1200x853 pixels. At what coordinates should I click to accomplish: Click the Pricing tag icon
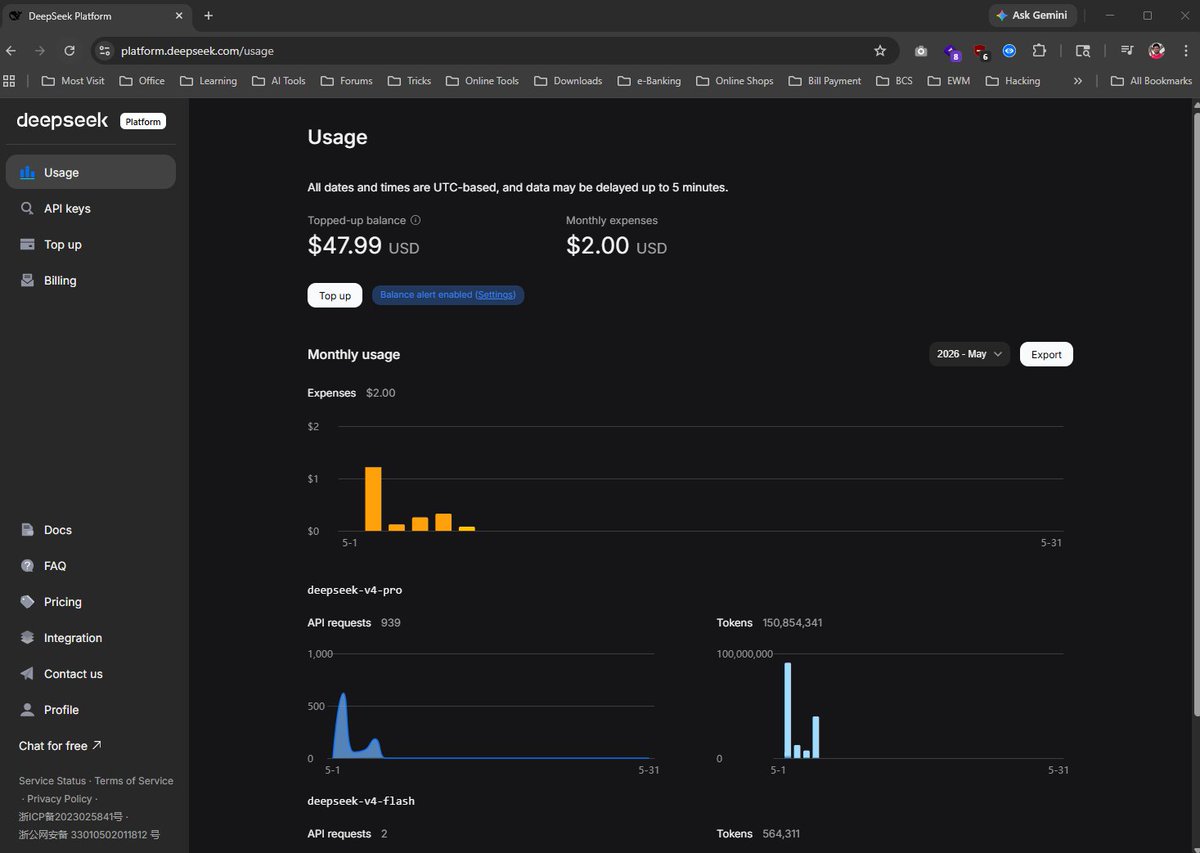27,602
